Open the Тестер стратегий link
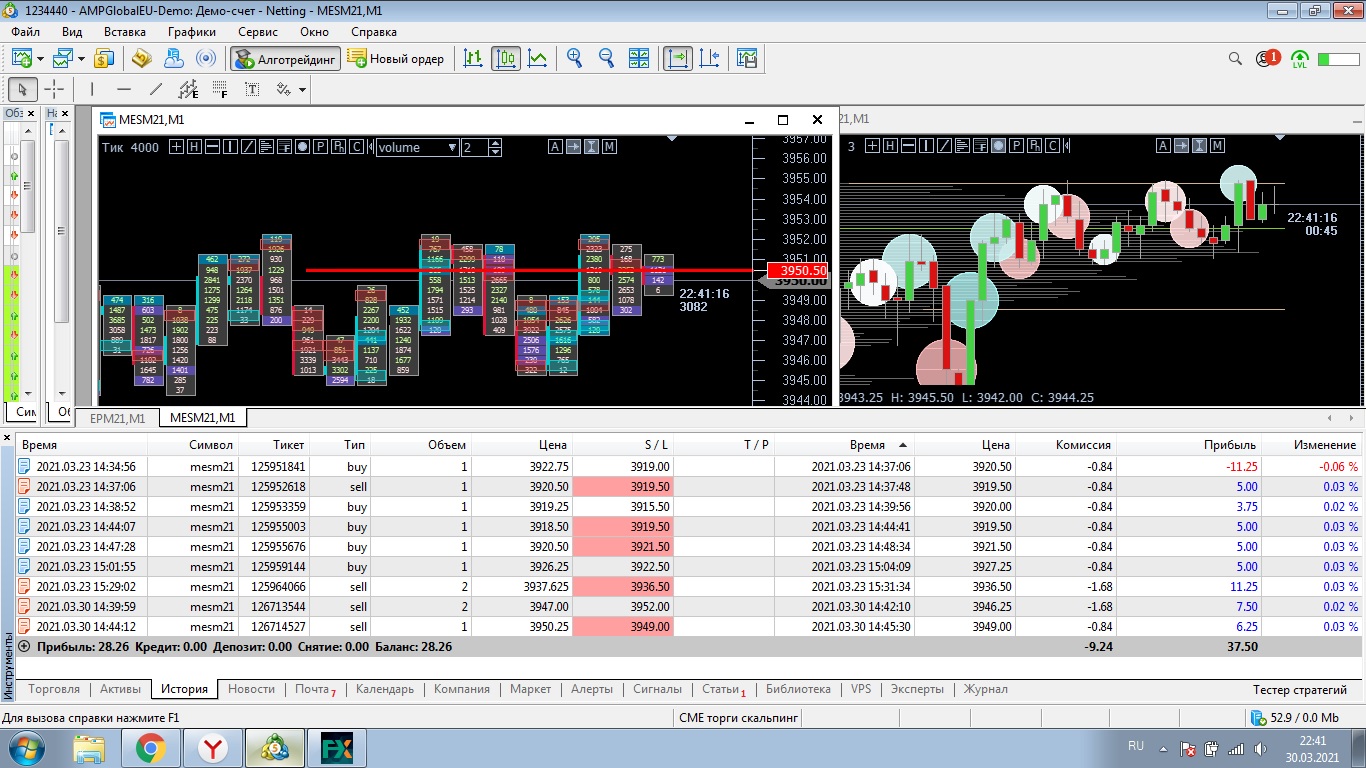 [x=1300, y=690]
